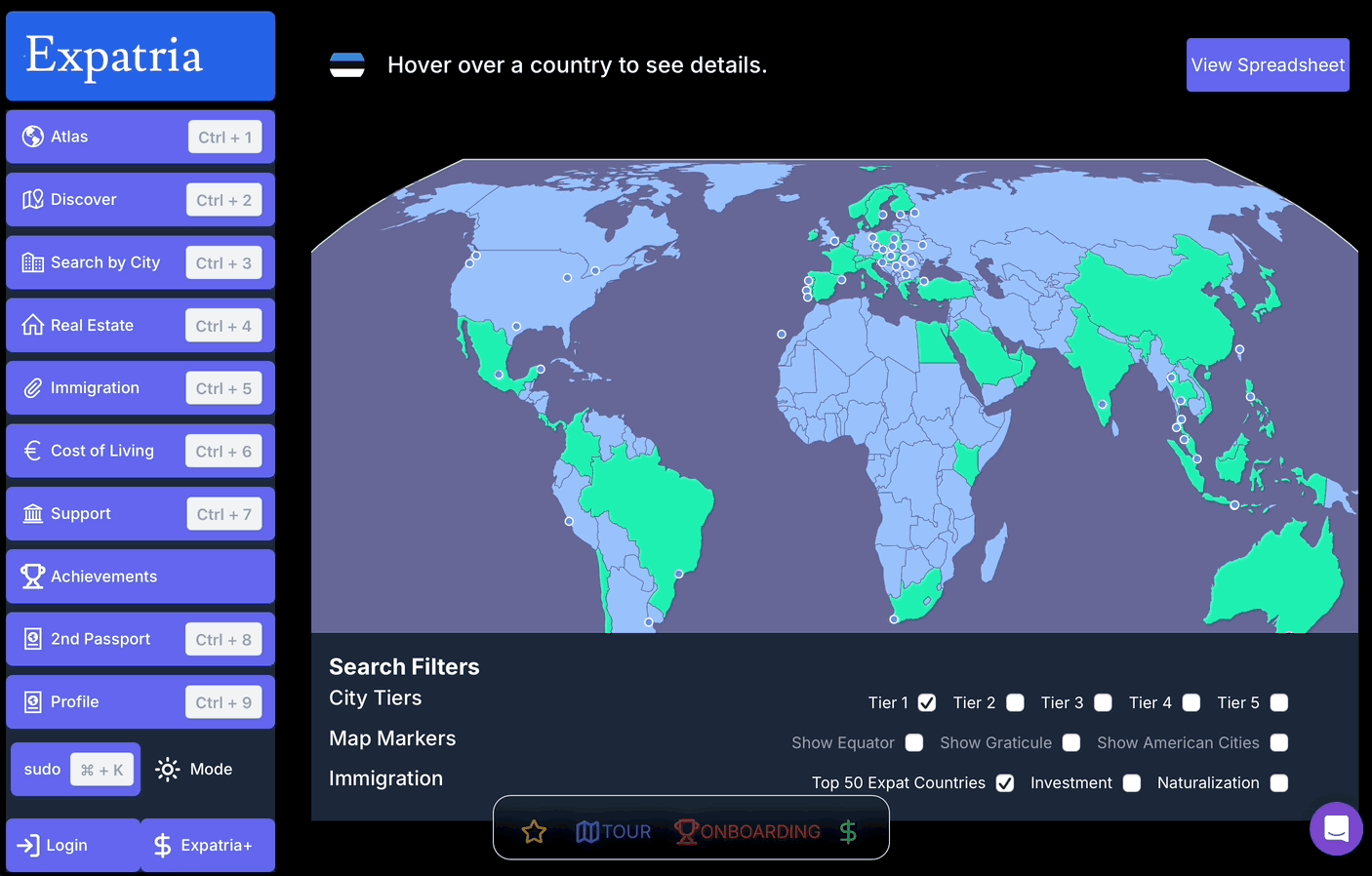Enable the Tier 3 checkbox

(x=1104, y=702)
